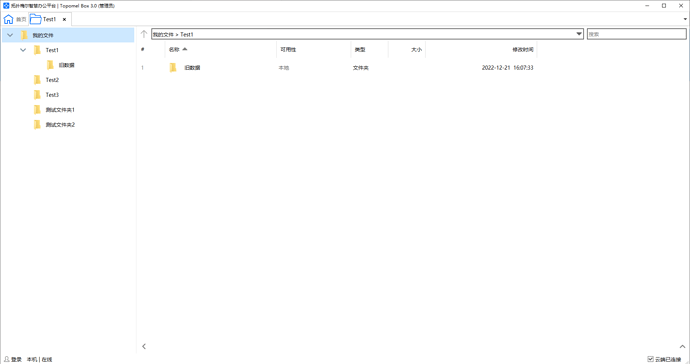Click the 本机 | 在线 status text
The height and width of the screenshot is (364, 690).
pos(40,359)
